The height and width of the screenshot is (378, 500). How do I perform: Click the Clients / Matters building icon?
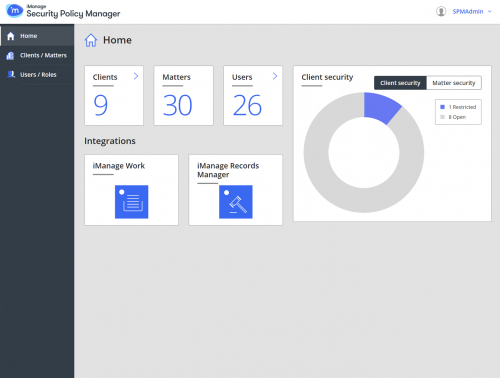tap(10, 55)
